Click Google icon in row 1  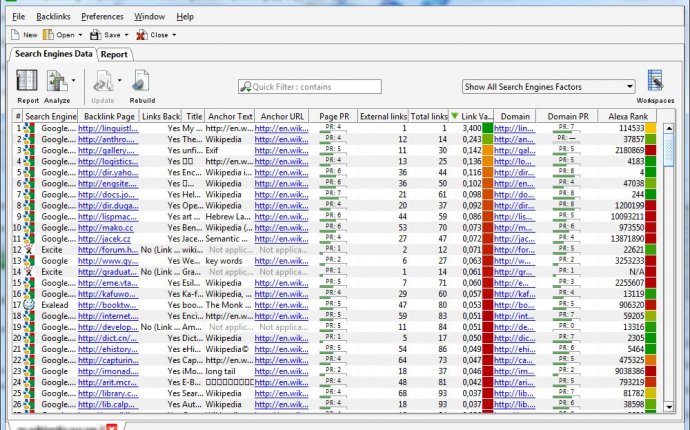coord(29,129)
